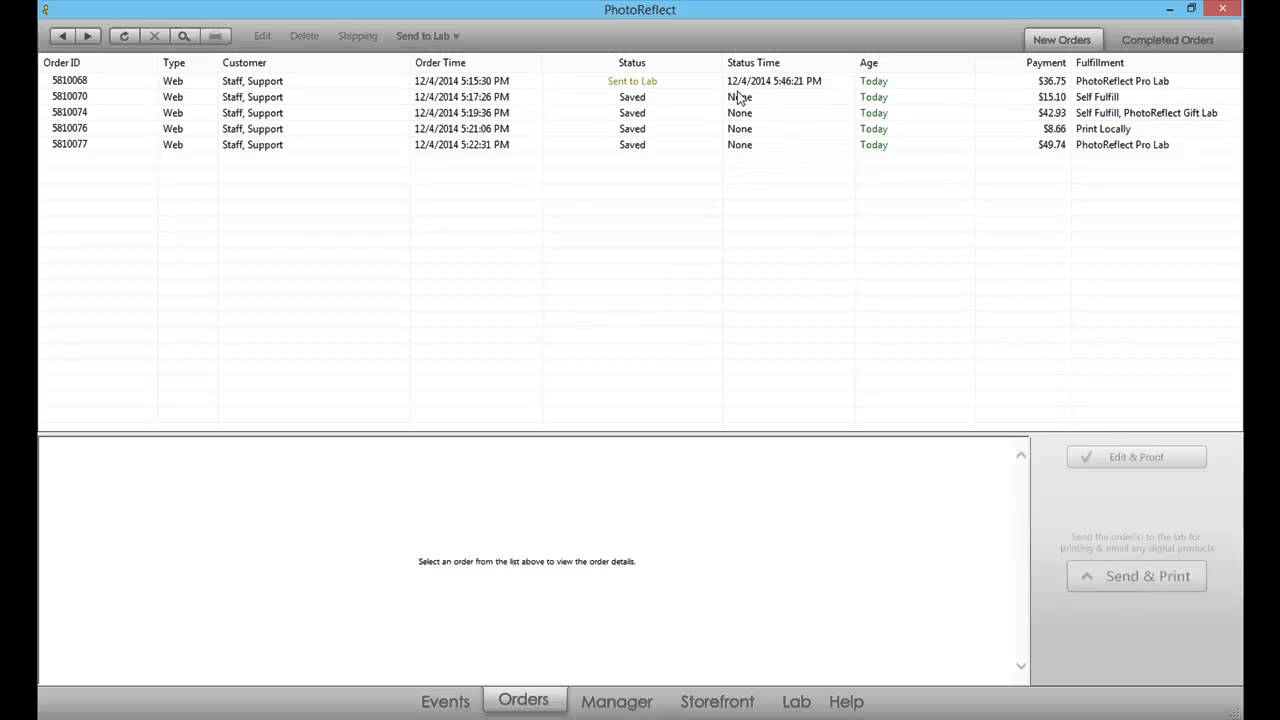Click the $42.93 payment value
This screenshot has width=1280, height=720.
[x=1052, y=113]
